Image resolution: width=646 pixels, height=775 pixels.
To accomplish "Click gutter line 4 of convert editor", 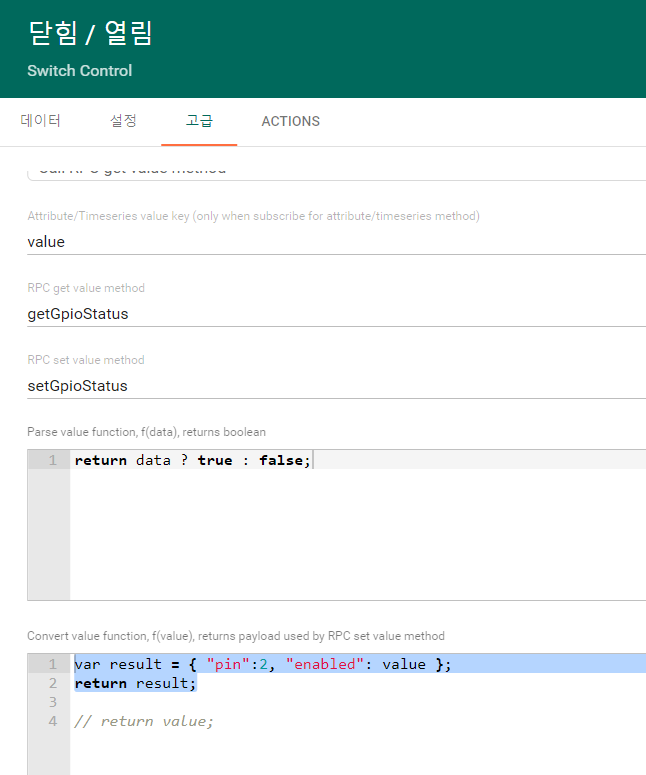I will (52, 721).
